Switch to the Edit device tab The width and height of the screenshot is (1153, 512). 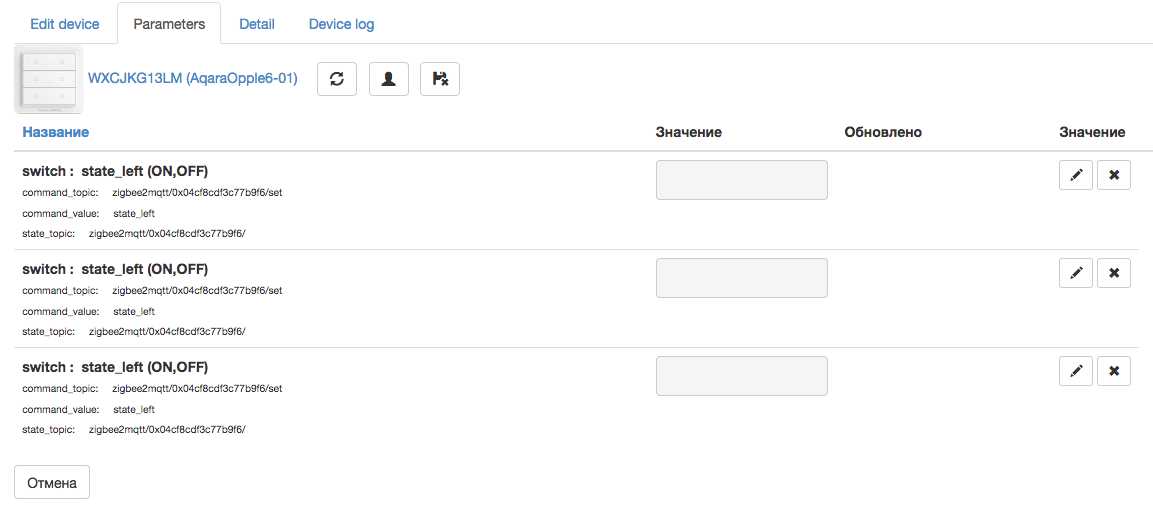pyautogui.click(x=65, y=24)
